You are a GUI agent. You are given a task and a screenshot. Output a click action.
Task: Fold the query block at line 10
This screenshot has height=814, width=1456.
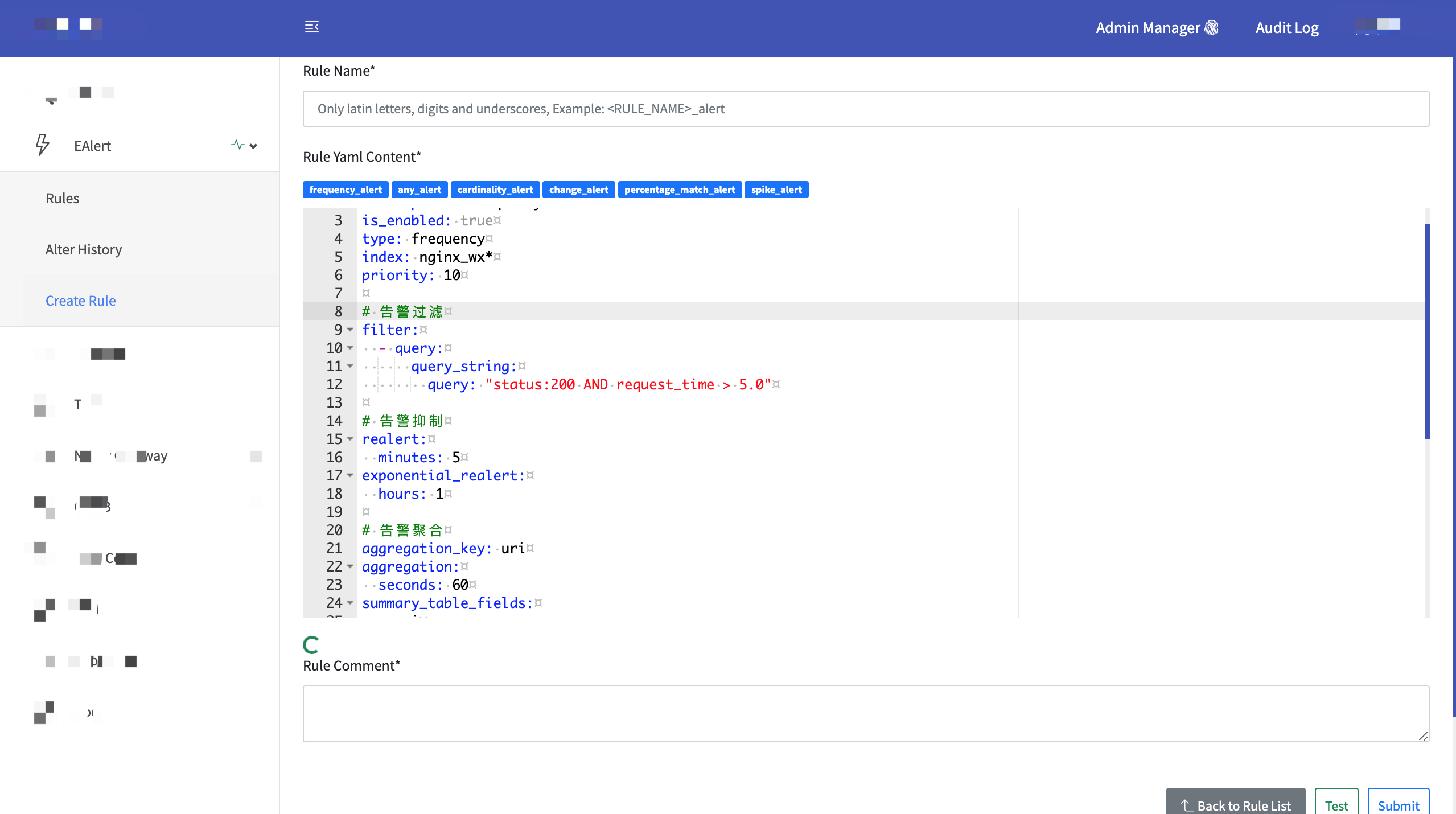(350, 348)
